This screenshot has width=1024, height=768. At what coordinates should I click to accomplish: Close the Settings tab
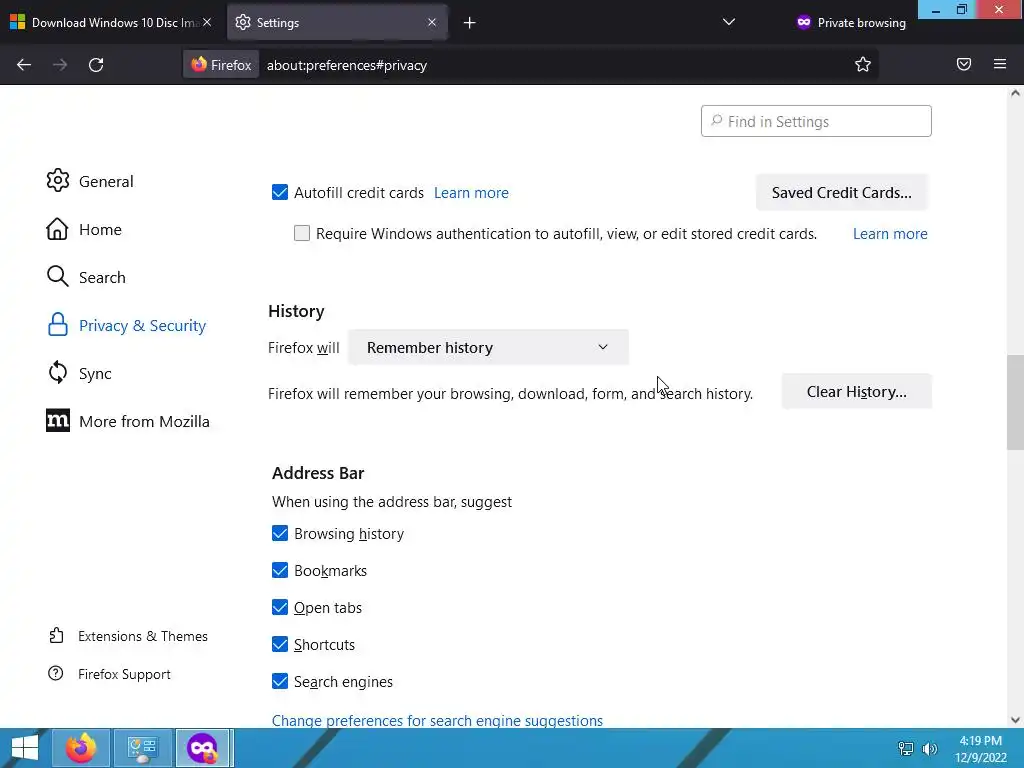432,22
